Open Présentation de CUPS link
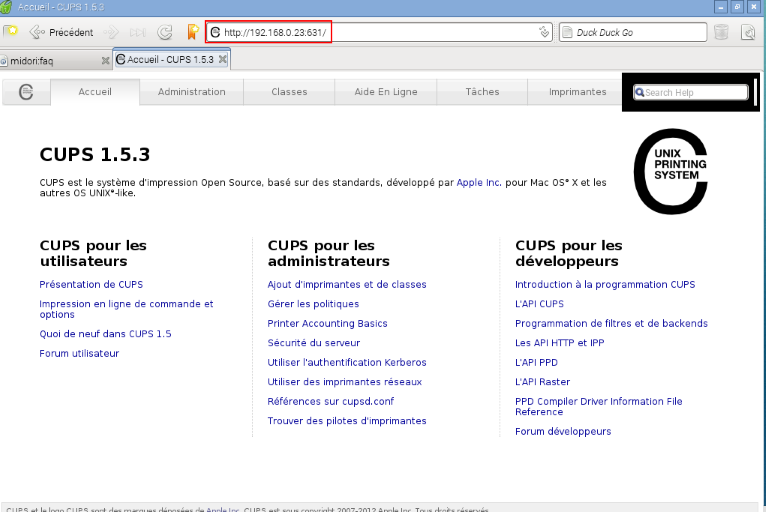The height and width of the screenshot is (512, 766). click(91, 284)
